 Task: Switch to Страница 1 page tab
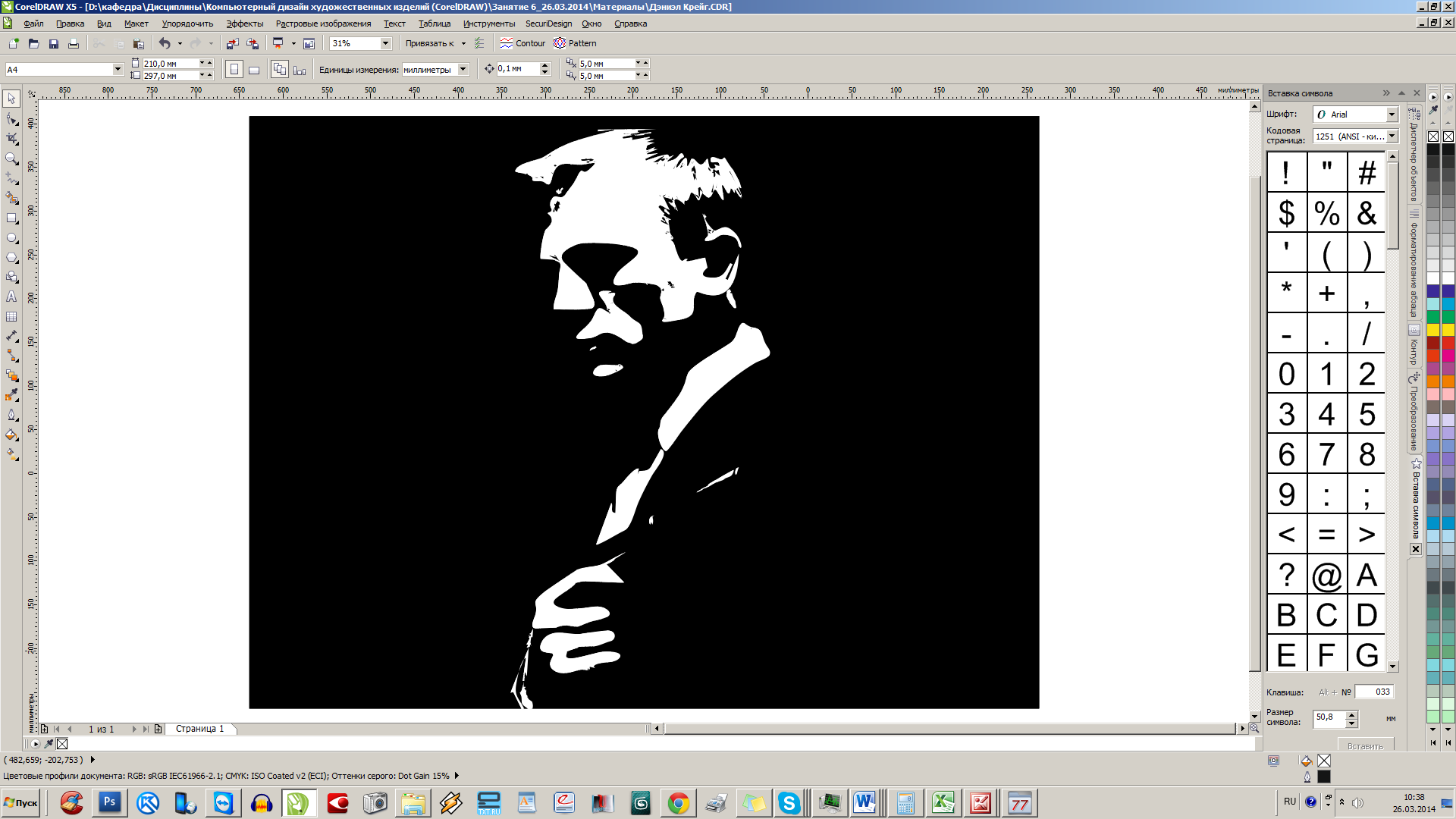pos(200,729)
